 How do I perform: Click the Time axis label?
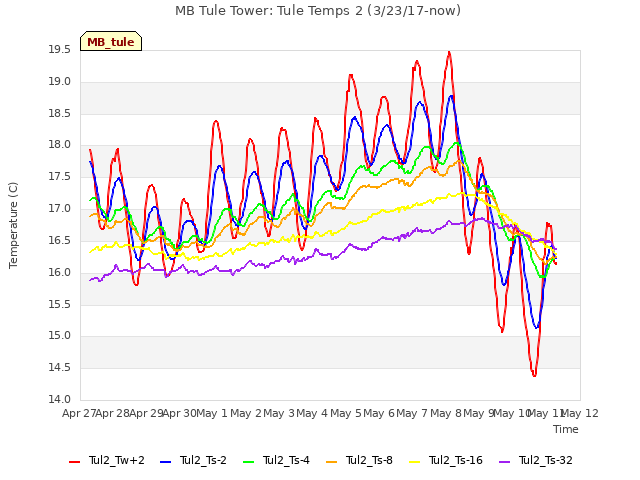coord(566,429)
